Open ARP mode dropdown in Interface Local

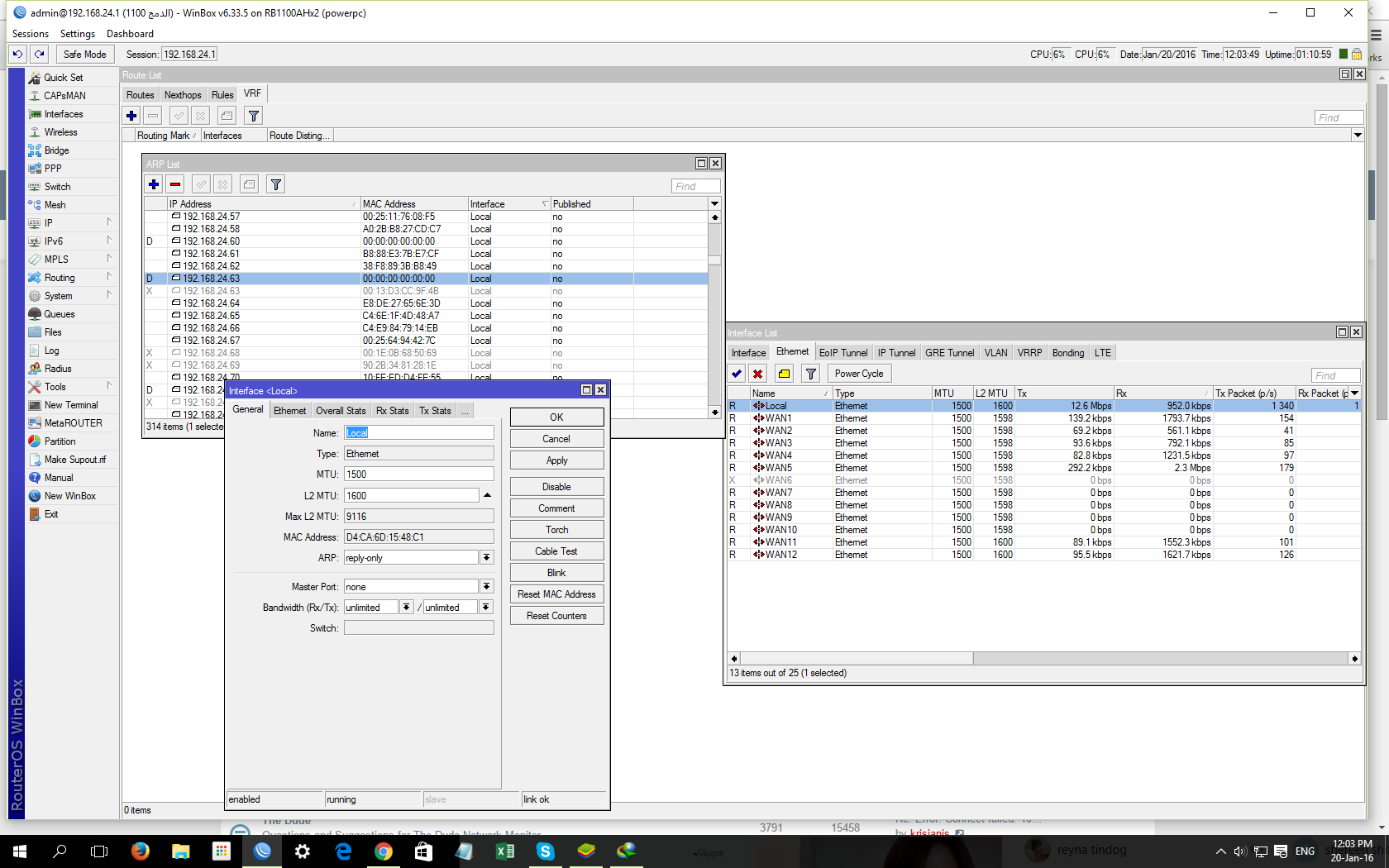[x=487, y=558]
